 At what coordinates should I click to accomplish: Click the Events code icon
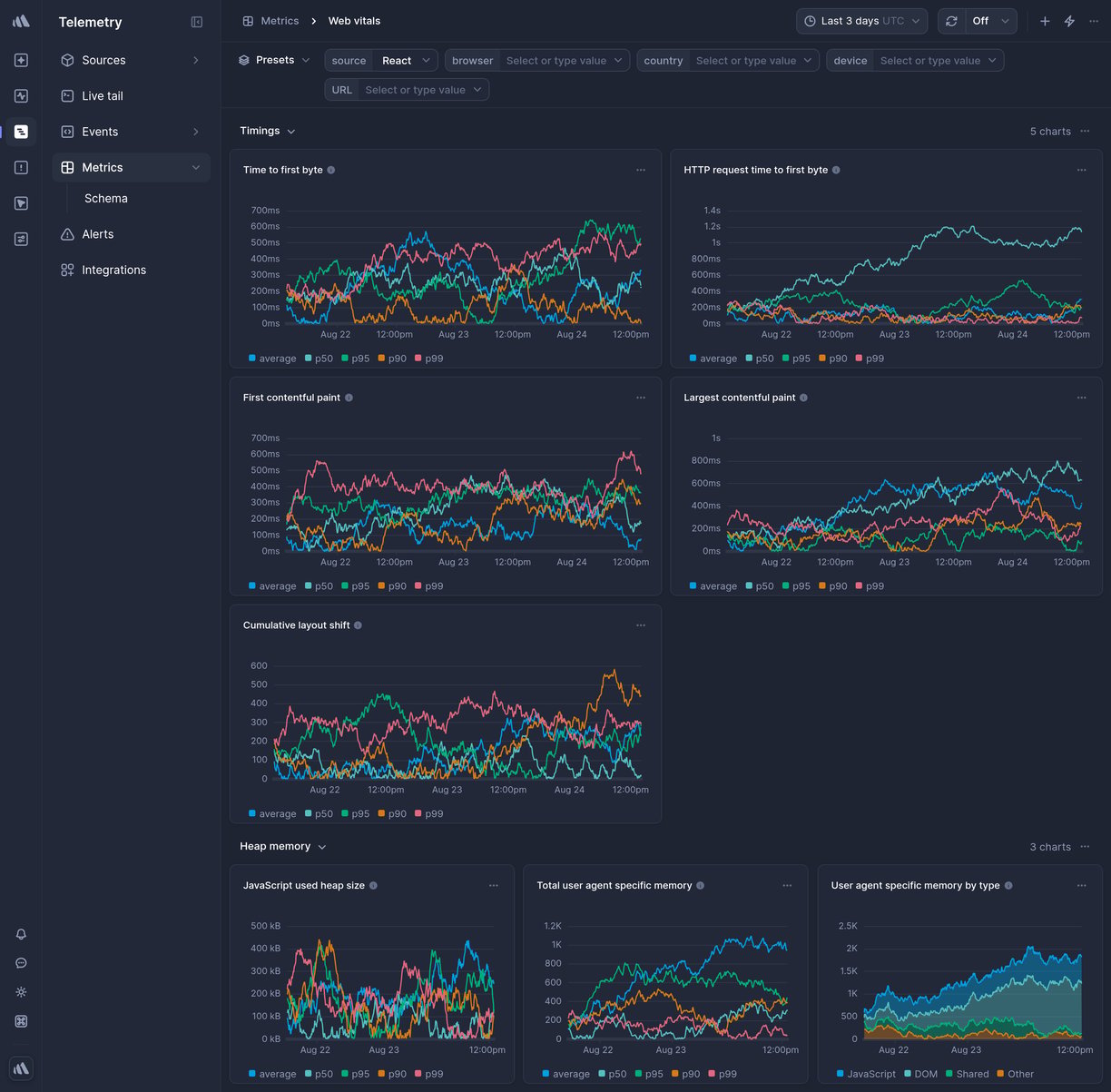pos(67,132)
